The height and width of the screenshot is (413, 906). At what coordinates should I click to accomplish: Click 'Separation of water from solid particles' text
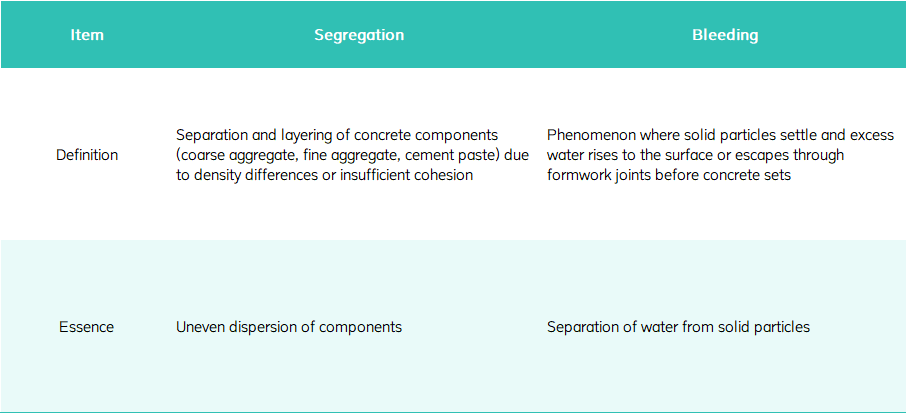[x=678, y=327]
